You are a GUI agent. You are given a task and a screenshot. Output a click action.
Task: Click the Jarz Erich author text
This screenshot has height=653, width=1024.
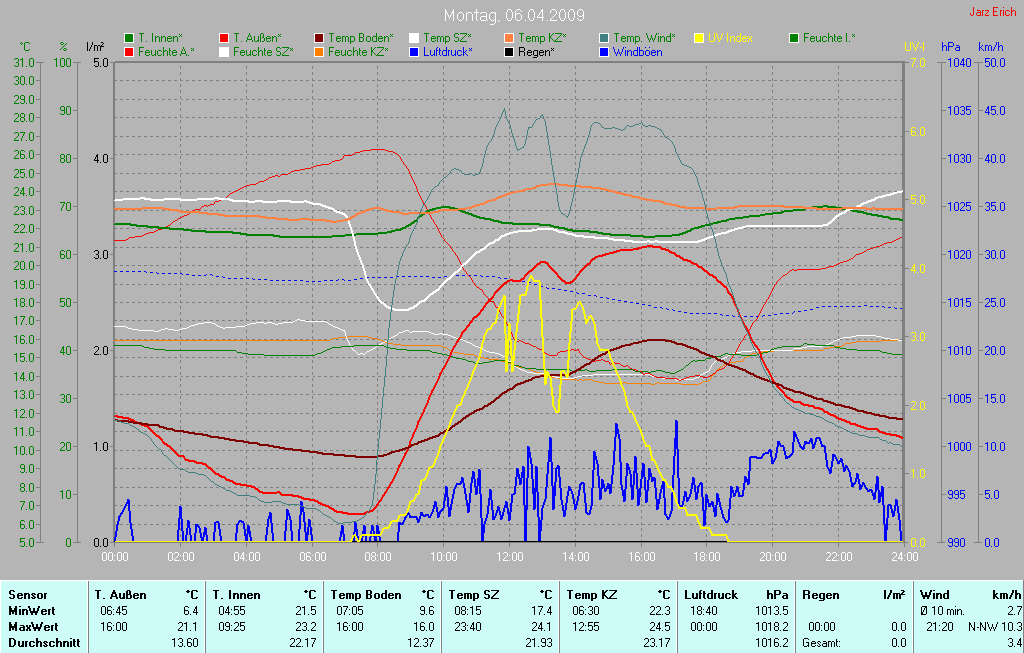992,12
